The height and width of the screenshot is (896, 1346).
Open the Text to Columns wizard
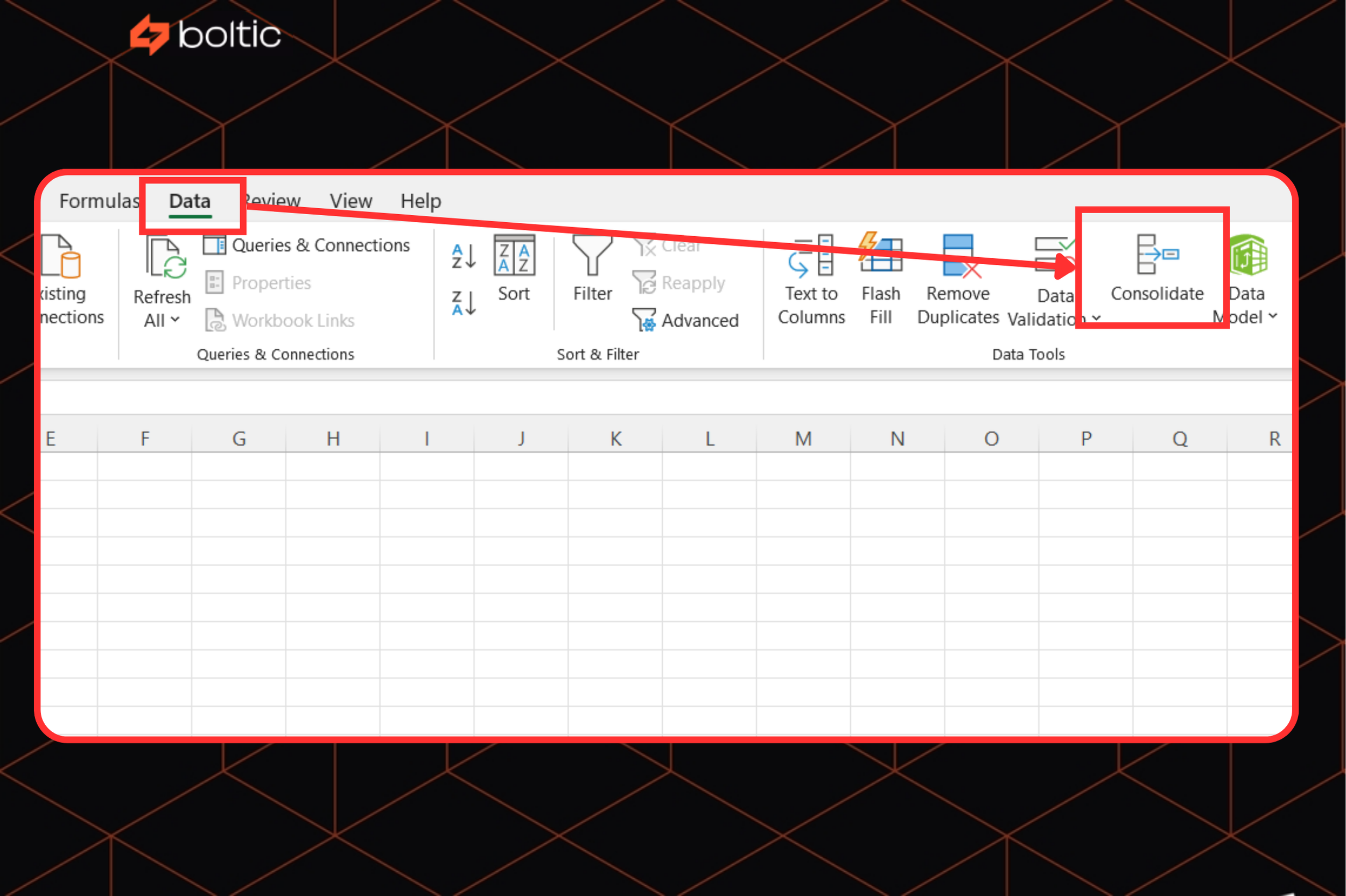pyautogui.click(x=810, y=280)
